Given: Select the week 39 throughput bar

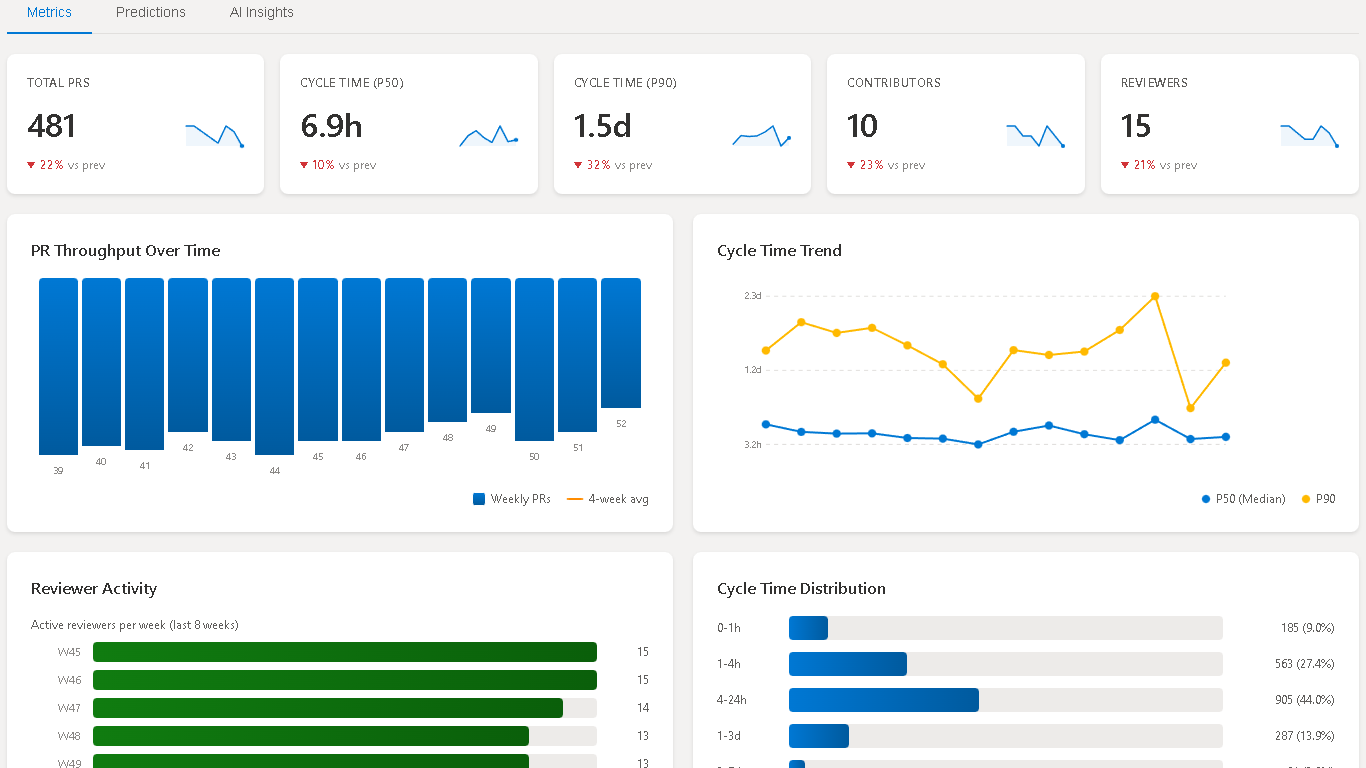Looking at the screenshot, I should coord(58,366).
